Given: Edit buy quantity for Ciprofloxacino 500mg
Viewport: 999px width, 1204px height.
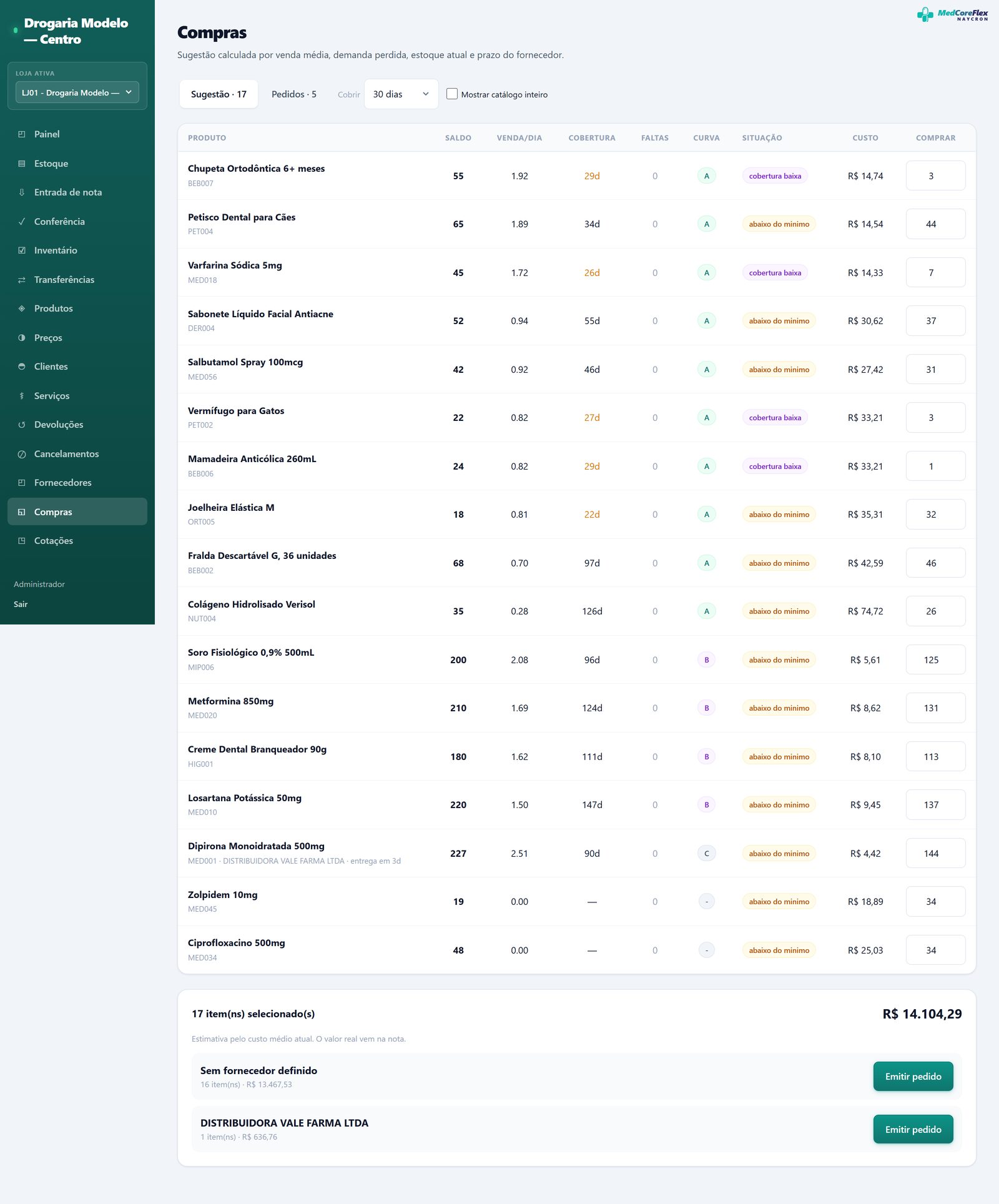Looking at the screenshot, I should (935, 950).
